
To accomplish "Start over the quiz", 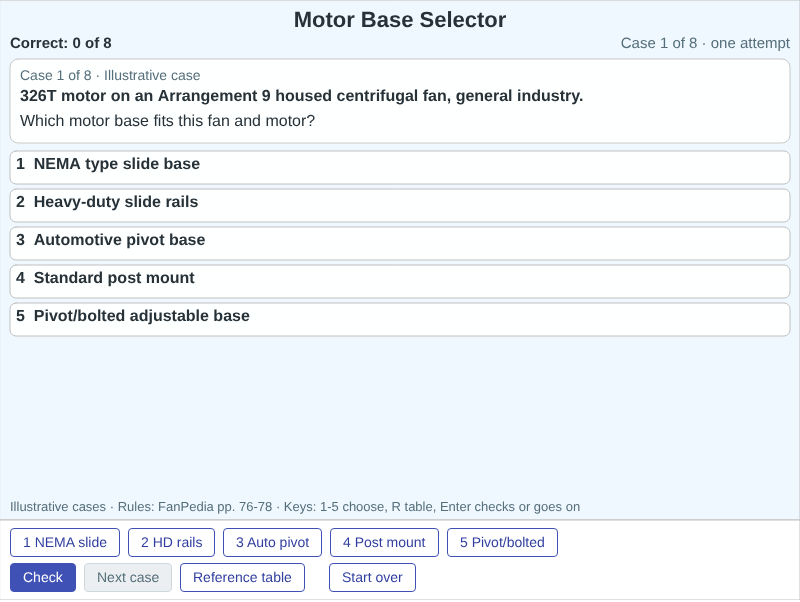I will click(x=372, y=578).
